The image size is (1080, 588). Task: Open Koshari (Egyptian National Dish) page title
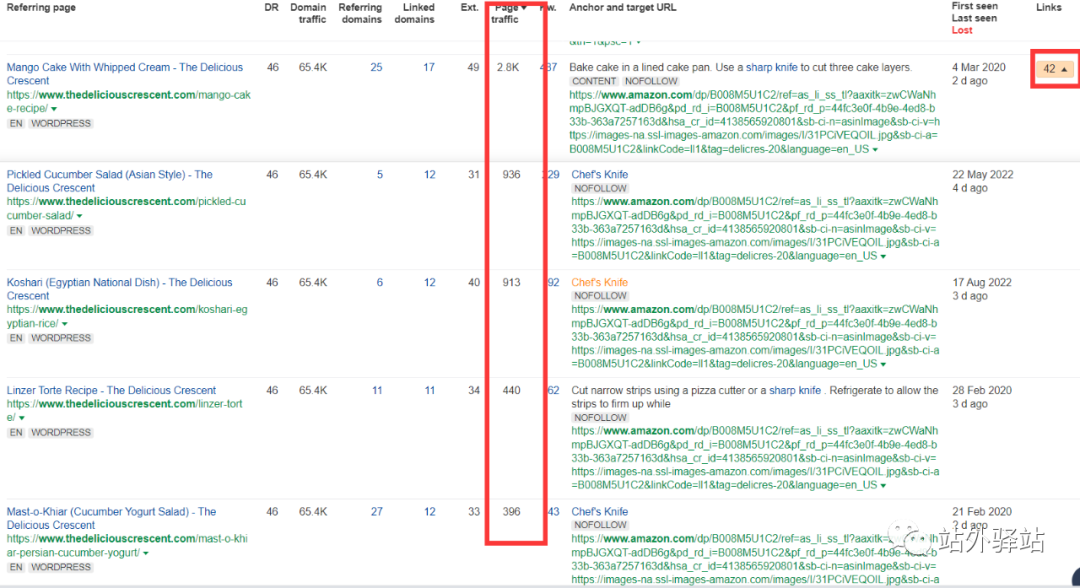(x=119, y=283)
